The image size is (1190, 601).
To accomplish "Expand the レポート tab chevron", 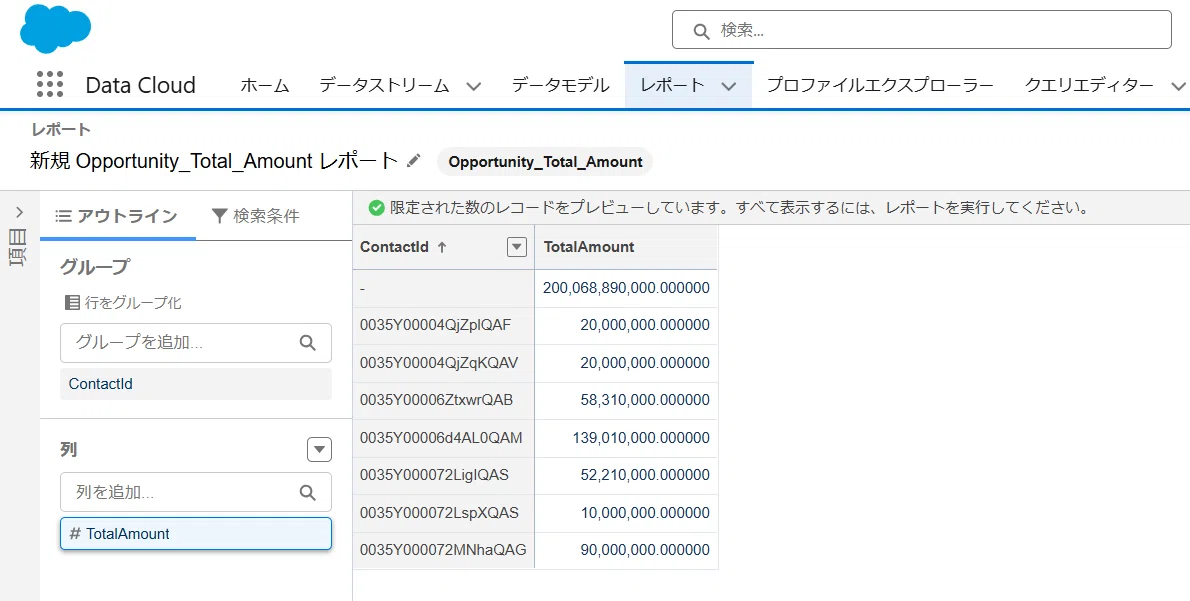I will tap(729, 86).
